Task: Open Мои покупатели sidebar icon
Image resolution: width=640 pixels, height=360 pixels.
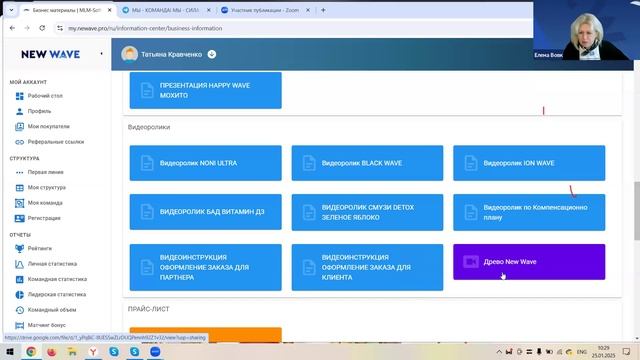Action: 19,127
